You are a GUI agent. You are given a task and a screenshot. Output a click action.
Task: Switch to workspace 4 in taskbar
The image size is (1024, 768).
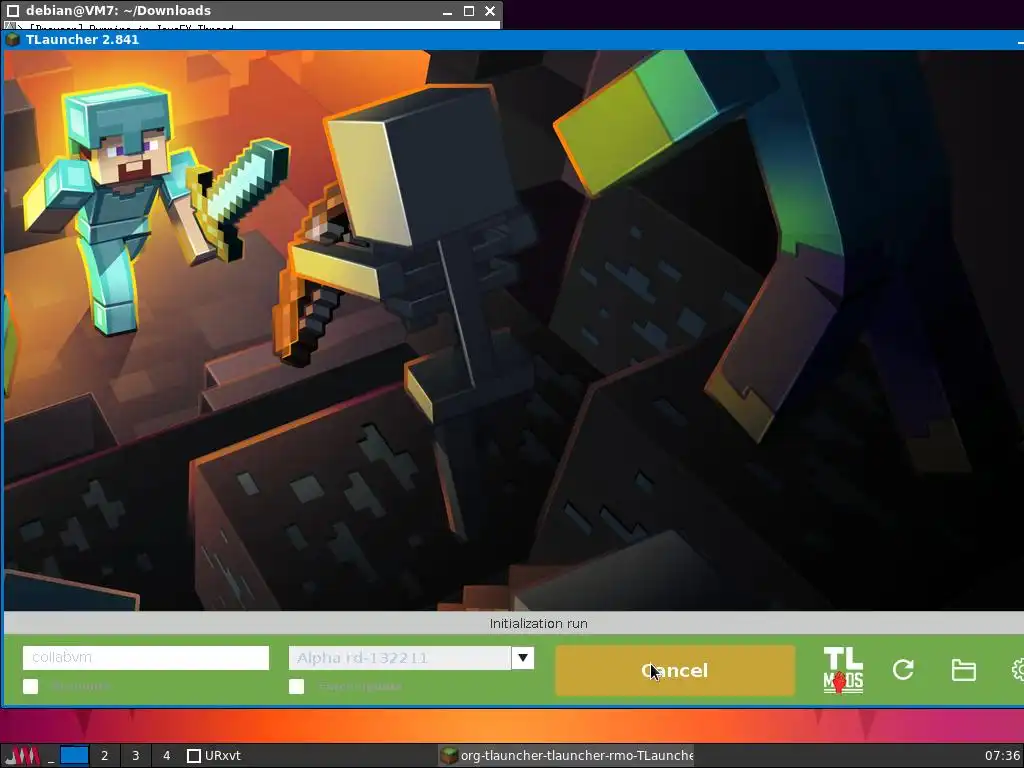[x=167, y=756]
